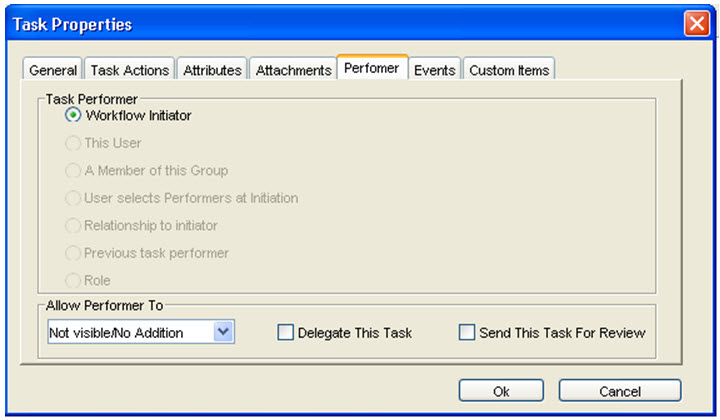Image resolution: width=720 pixels, height=420 pixels.
Task: Open the Events tab
Action: [434, 69]
